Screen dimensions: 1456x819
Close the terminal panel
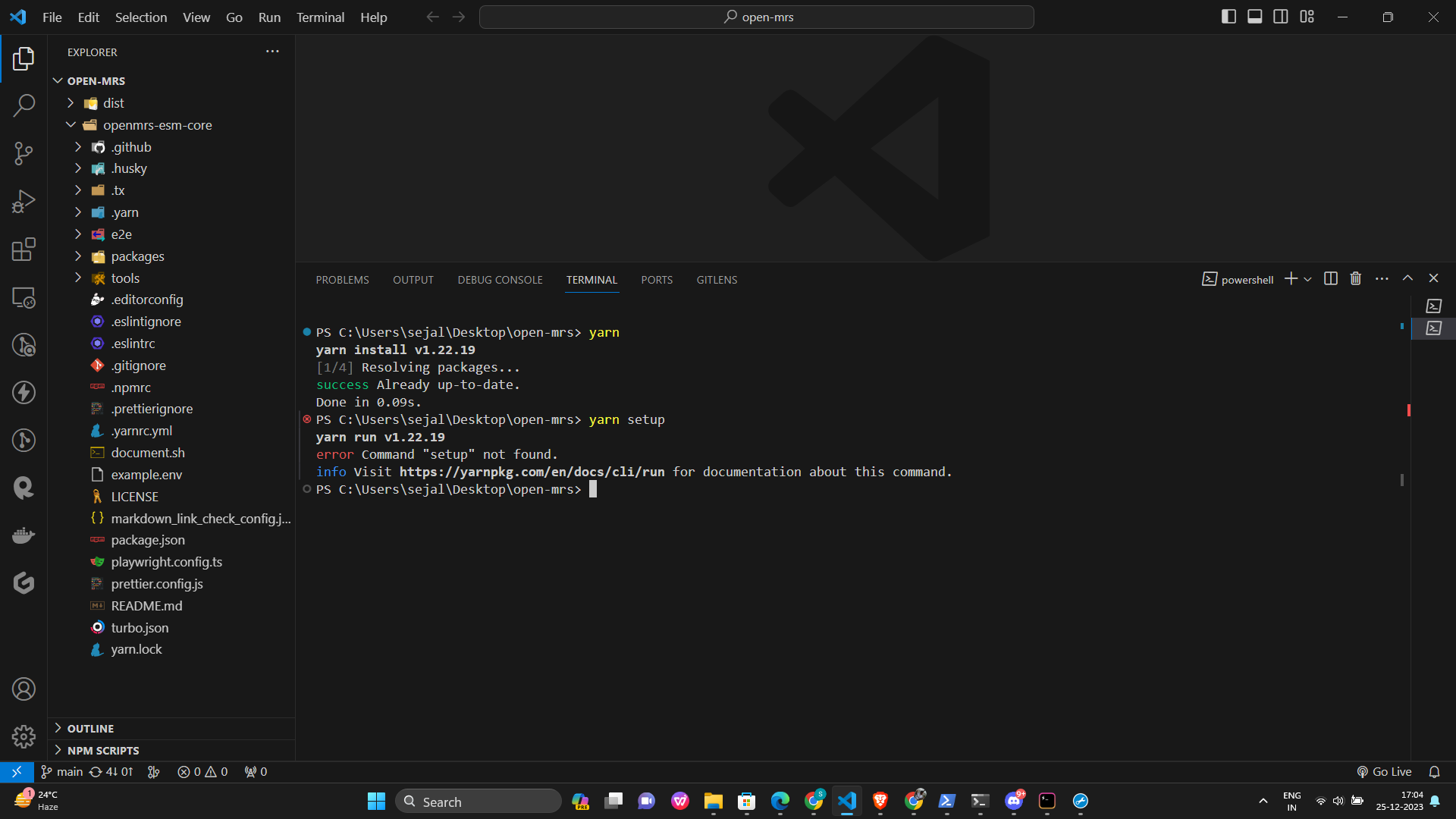(1433, 278)
